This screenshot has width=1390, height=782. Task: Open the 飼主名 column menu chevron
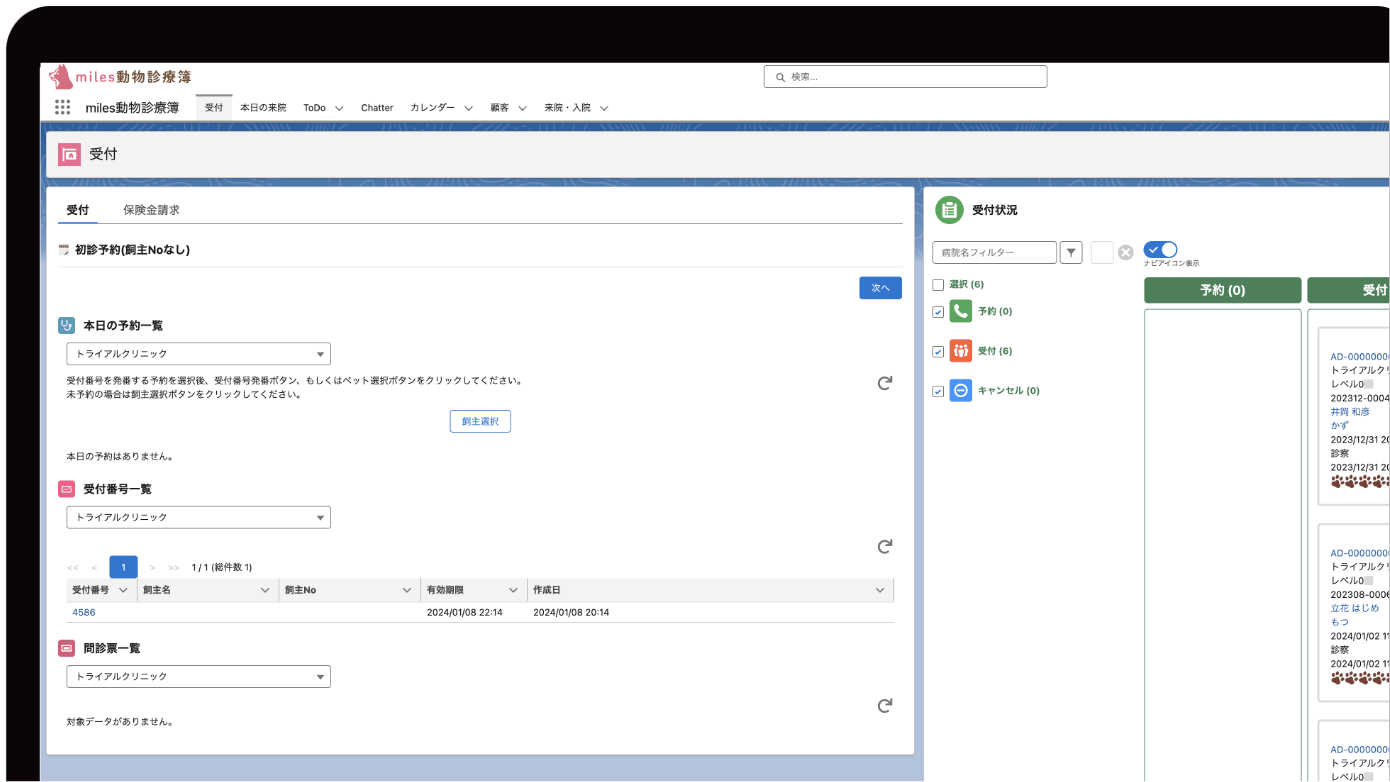265,590
